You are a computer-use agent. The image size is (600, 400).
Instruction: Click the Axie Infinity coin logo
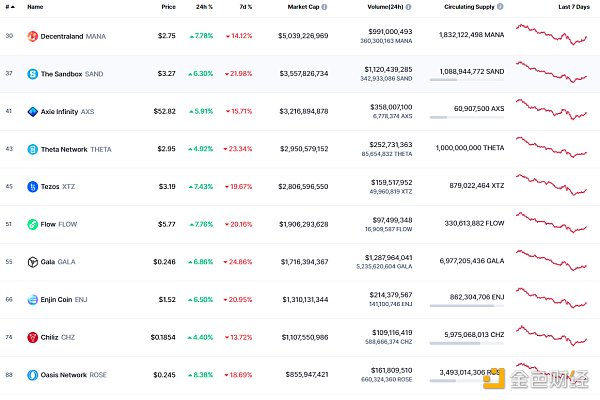(x=33, y=112)
